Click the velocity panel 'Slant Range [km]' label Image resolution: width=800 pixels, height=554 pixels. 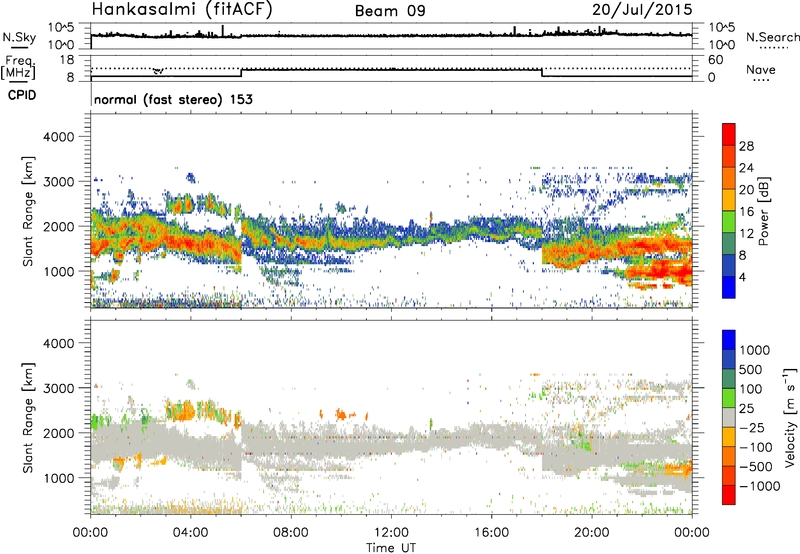tap(28, 417)
